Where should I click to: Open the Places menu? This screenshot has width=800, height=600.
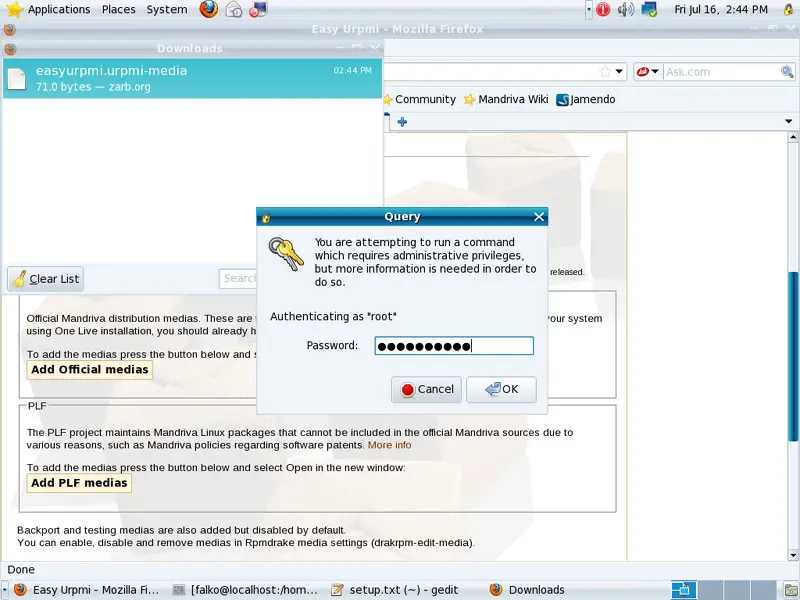click(118, 9)
